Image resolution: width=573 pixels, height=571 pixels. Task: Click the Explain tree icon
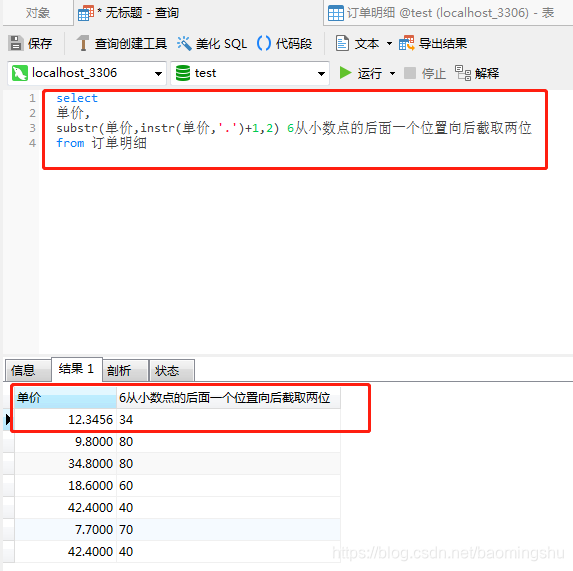pyautogui.click(x=463, y=73)
